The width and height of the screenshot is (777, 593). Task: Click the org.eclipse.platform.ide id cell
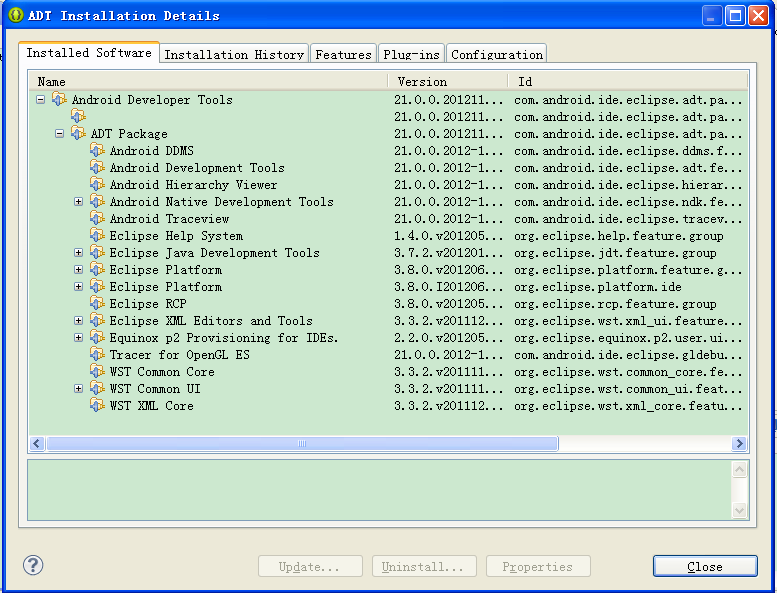[598, 287]
